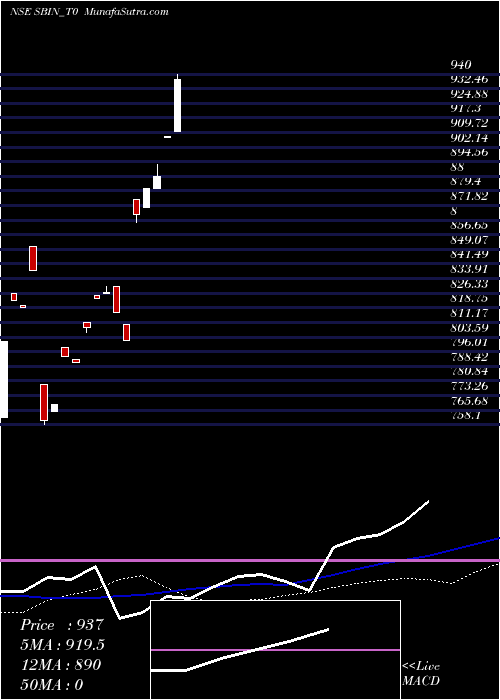This screenshot has width=500, height=700.
Task: Click the '12MA : 890' readout
Action: tap(61, 665)
